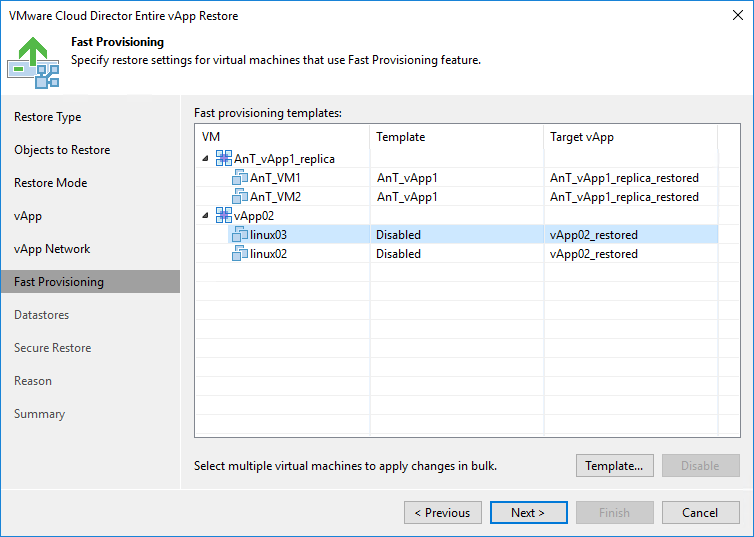Select the AnT_VM1 row name

(276, 177)
